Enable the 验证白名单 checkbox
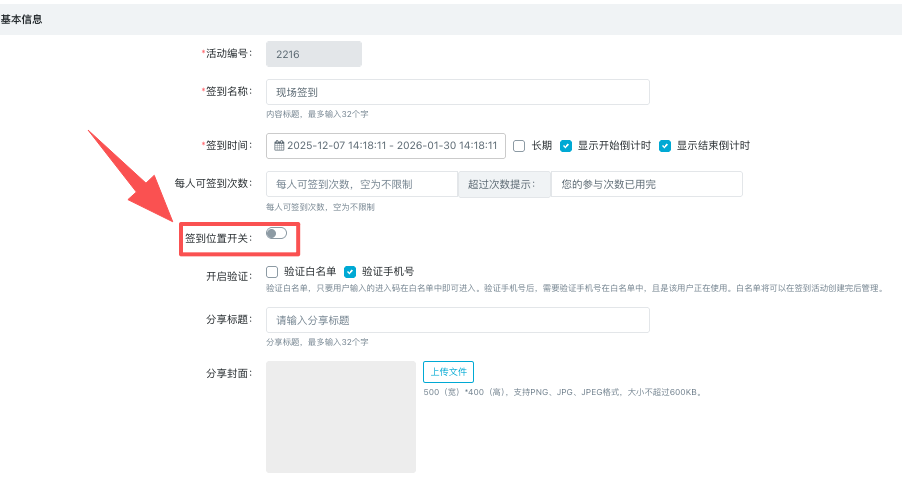This screenshot has width=902, height=480. [273, 272]
